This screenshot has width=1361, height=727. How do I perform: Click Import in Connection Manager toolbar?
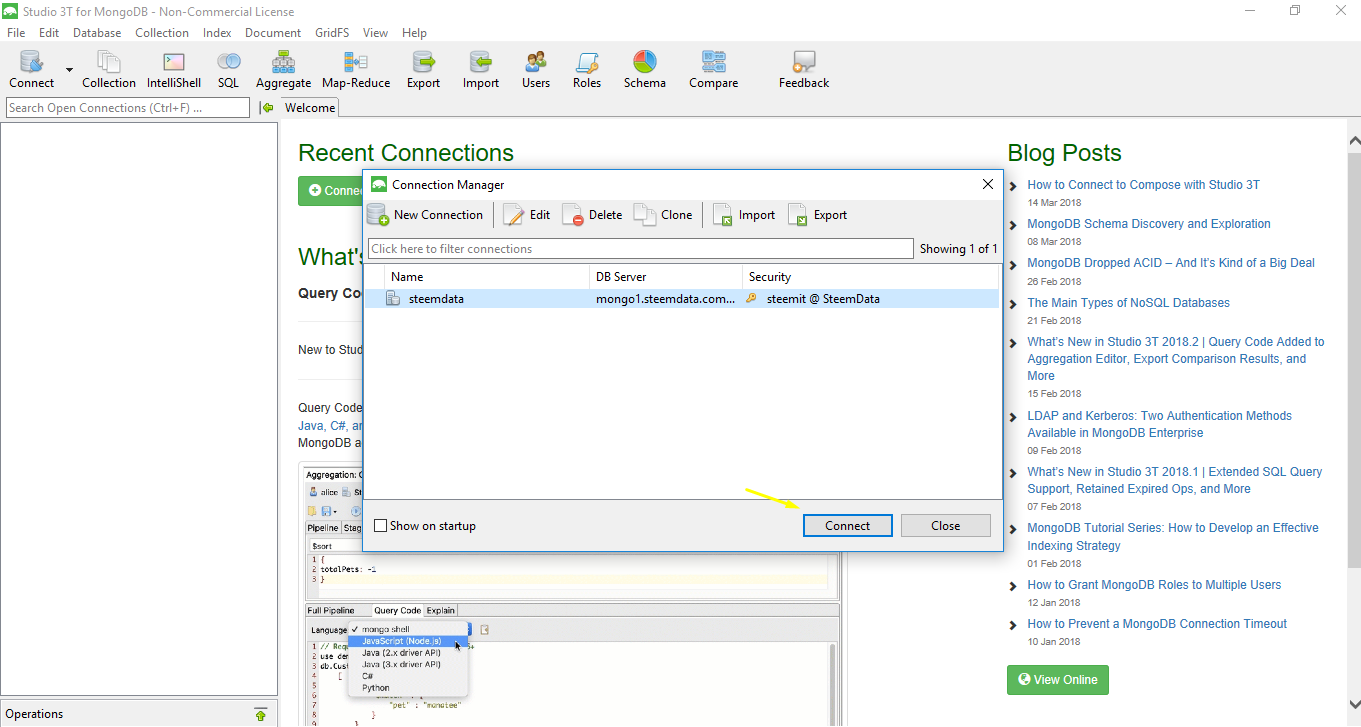click(x=744, y=214)
